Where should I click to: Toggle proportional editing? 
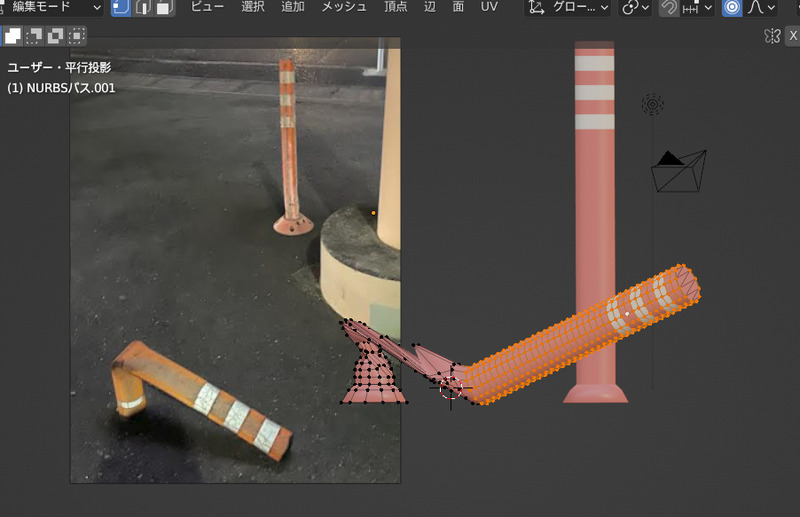click(732, 7)
